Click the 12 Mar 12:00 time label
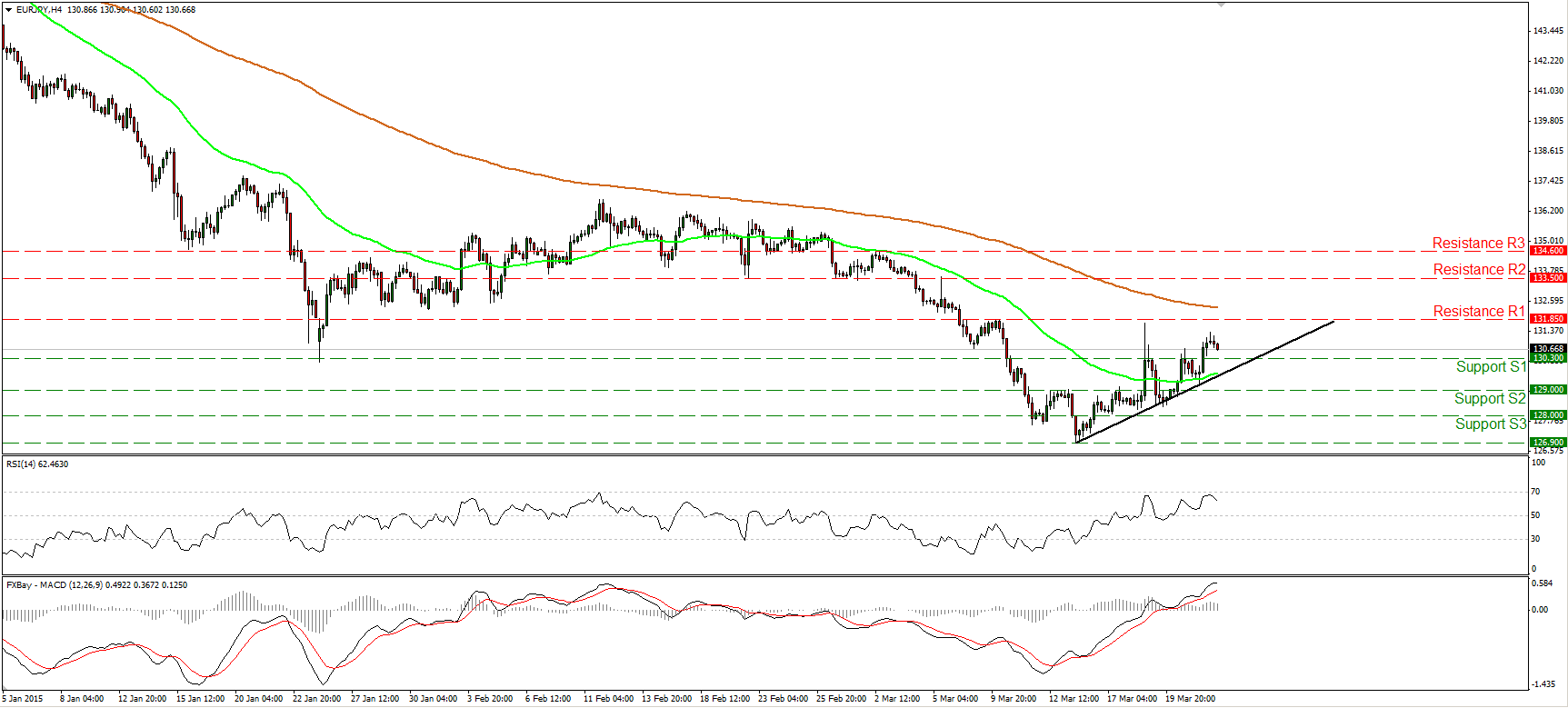 pos(1074,699)
